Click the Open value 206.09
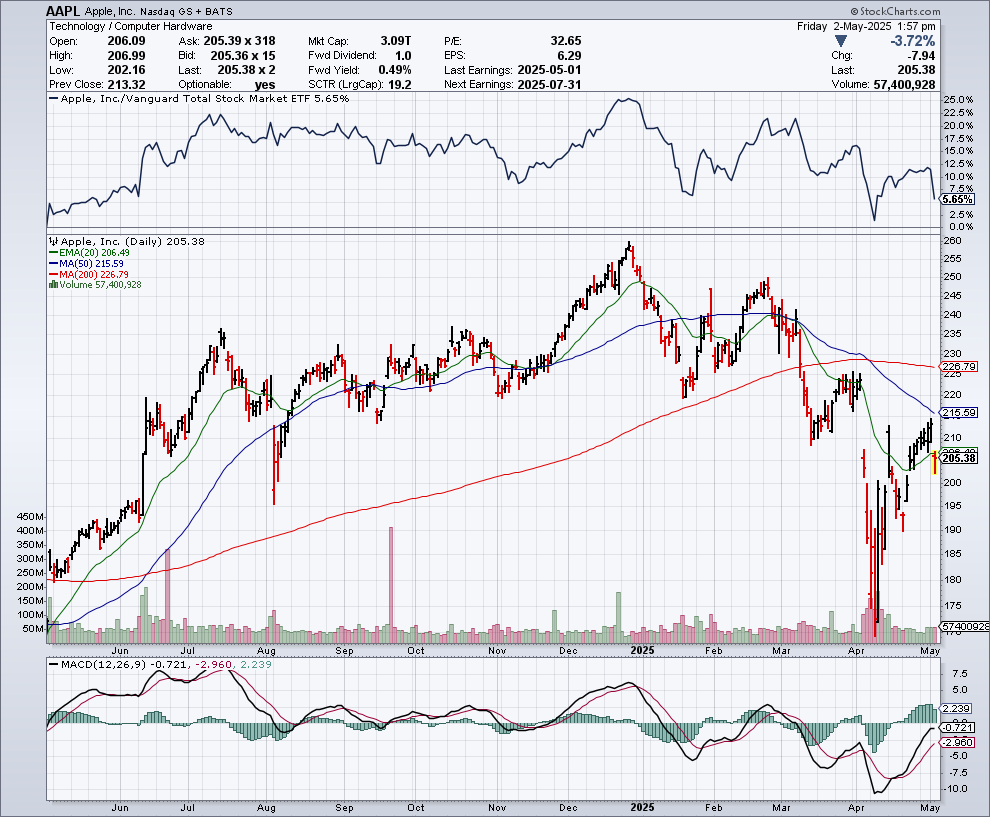990x817 pixels. point(126,41)
